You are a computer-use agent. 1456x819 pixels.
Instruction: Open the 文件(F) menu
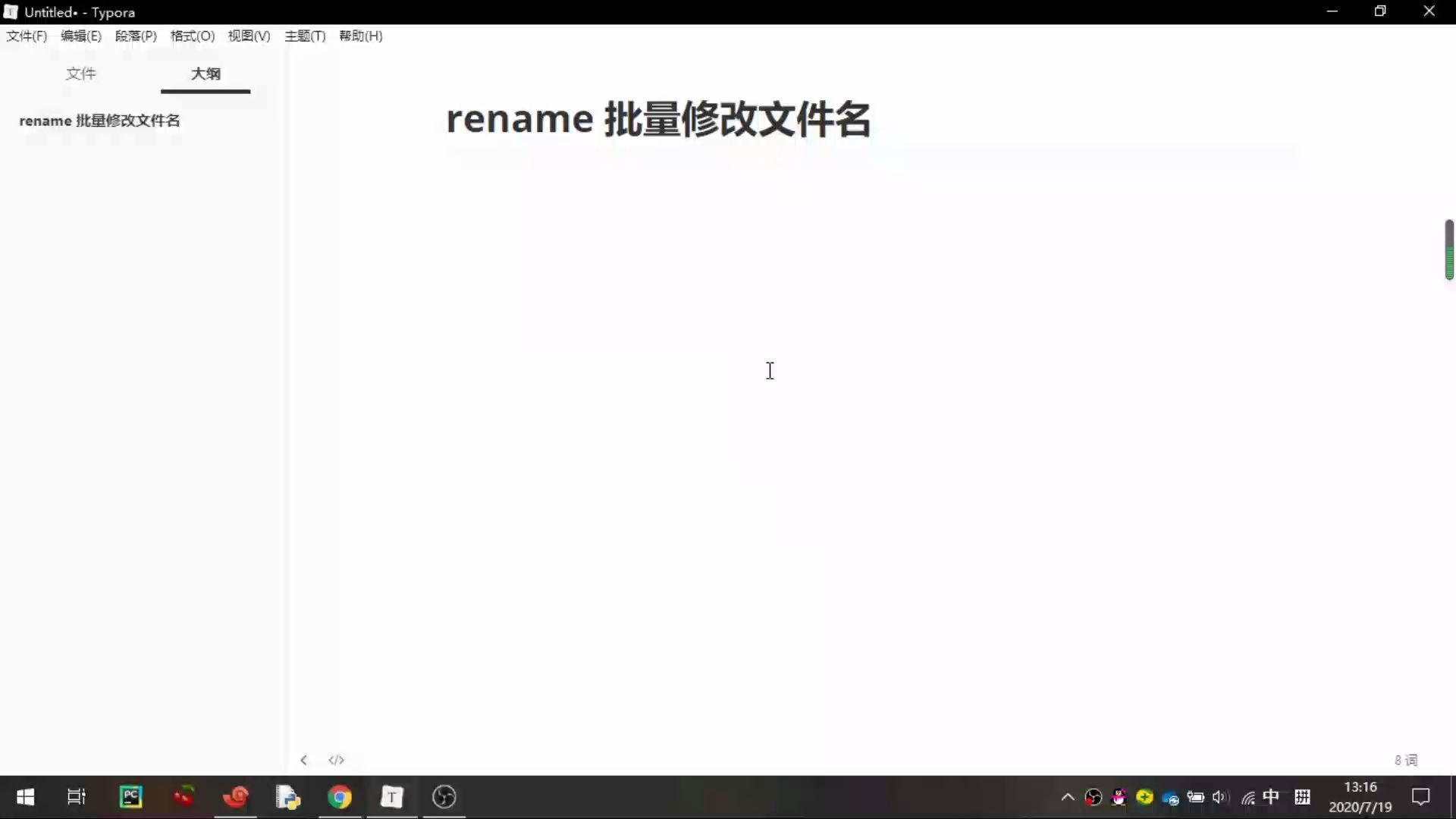point(27,36)
